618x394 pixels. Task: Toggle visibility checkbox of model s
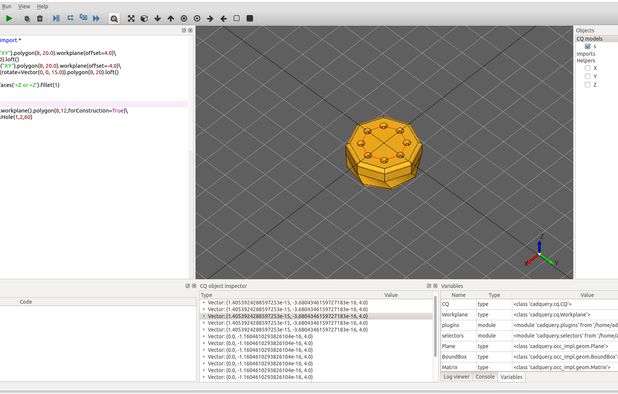(x=588, y=46)
